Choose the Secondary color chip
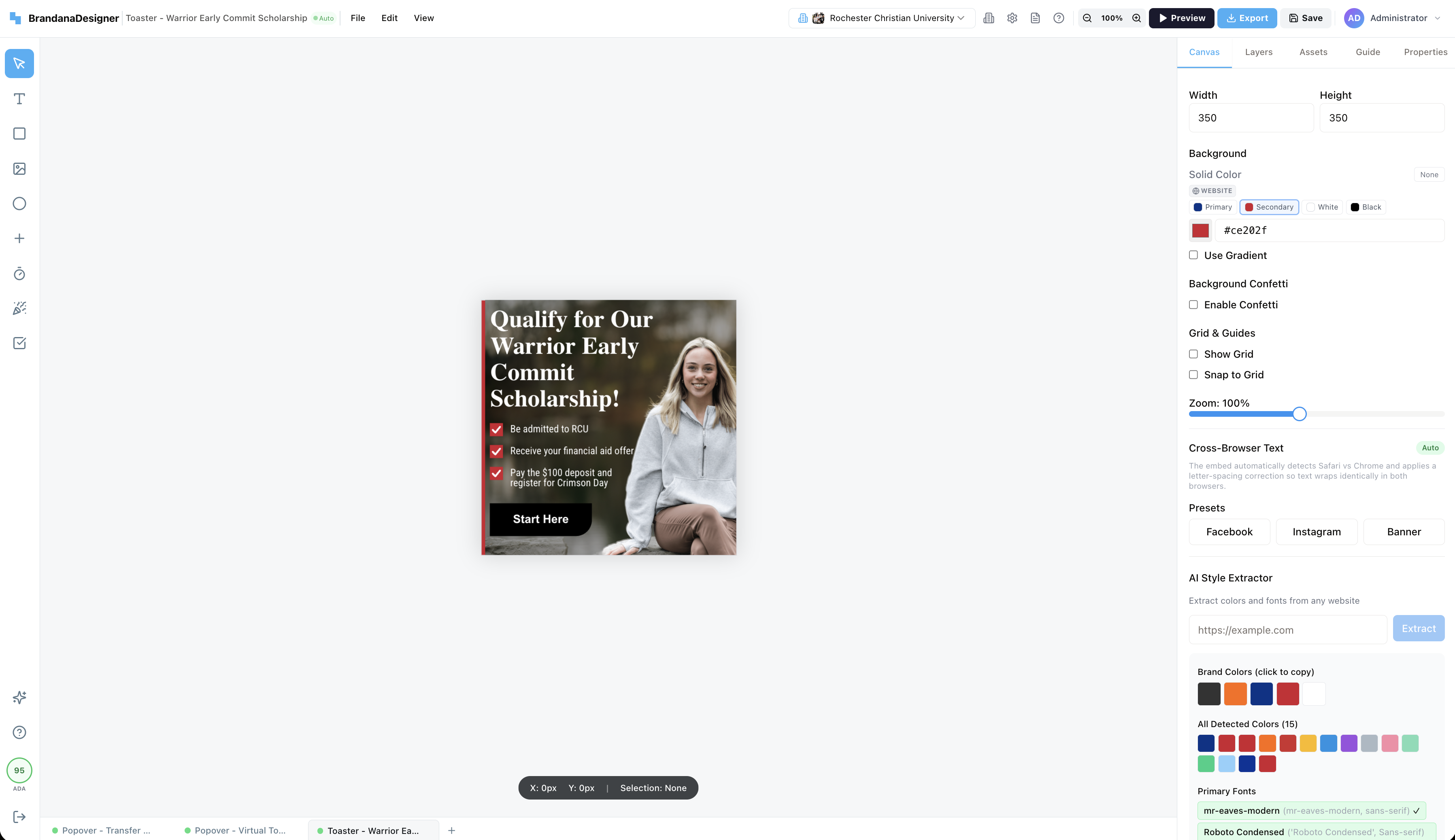Image resolution: width=1455 pixels, height=840 pixels. click(x=1269, y=207)
